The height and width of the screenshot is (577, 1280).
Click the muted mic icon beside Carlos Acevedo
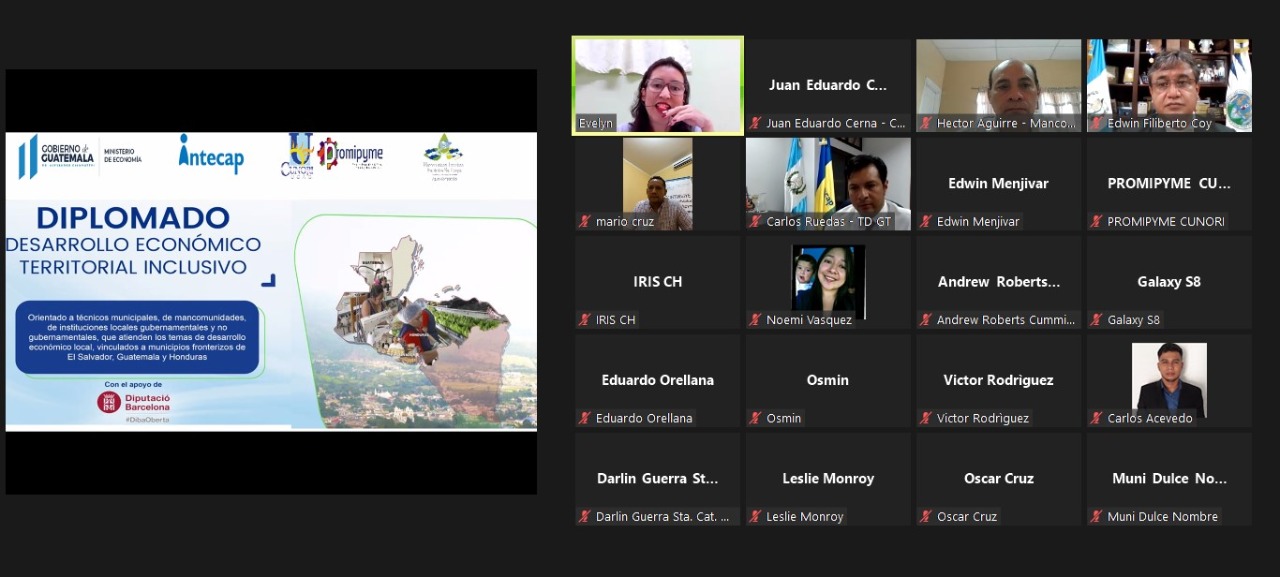pyautogui.click(x=1097, y=418)
